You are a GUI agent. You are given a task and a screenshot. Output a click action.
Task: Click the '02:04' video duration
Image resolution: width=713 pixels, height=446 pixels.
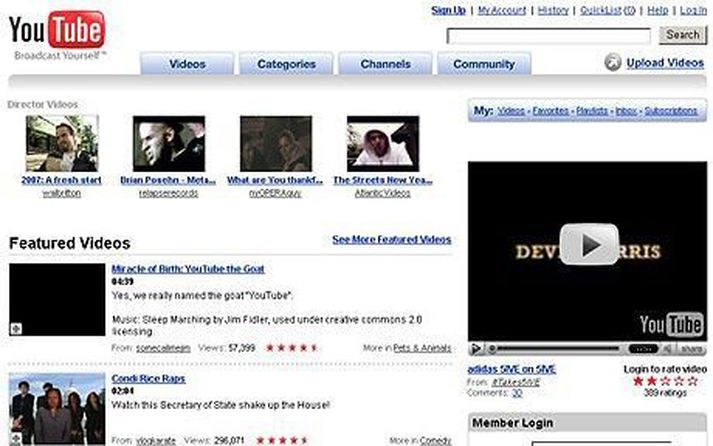coord(122,391)
